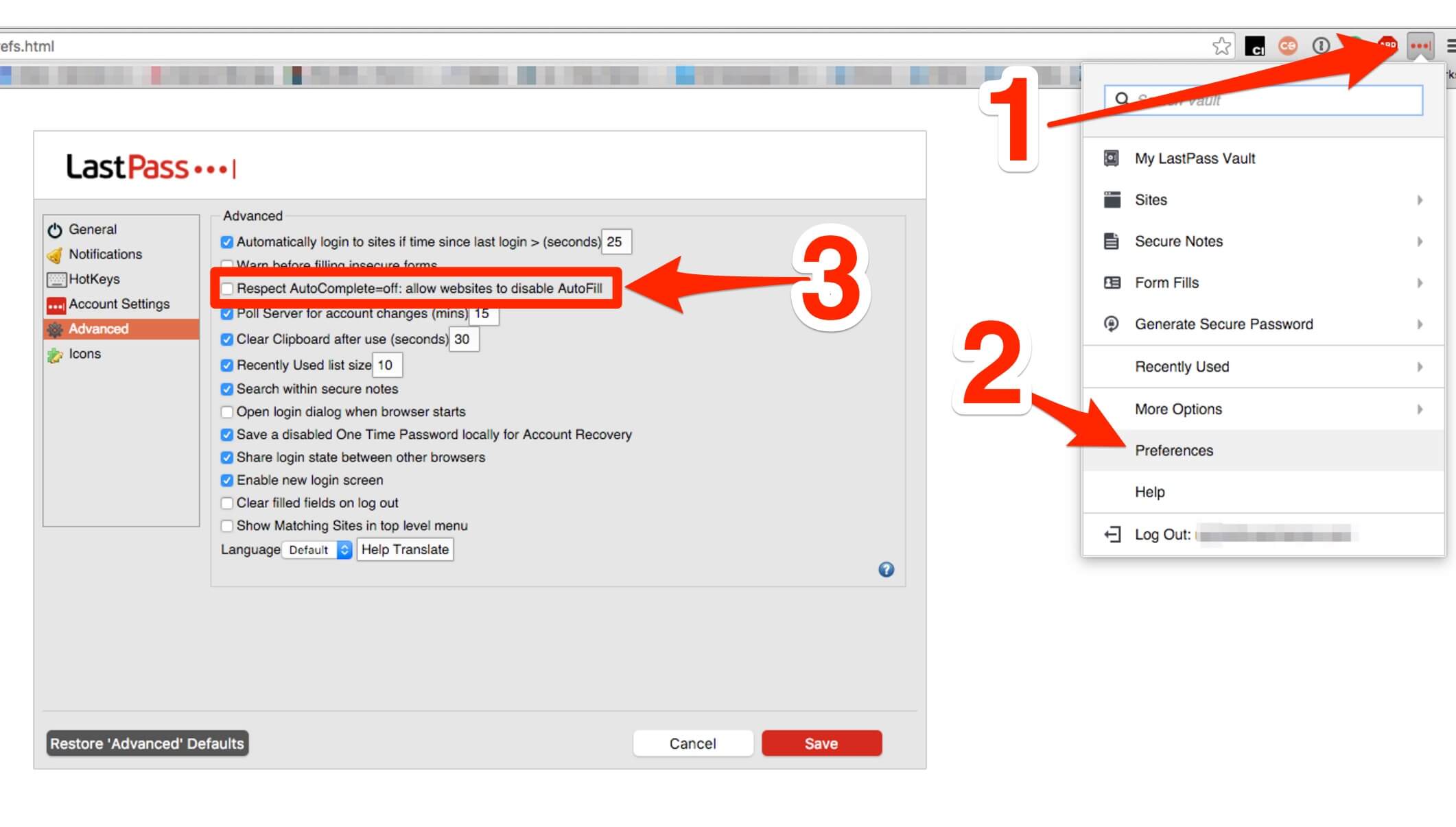Viewport: 1456px width, 827px height.
Task: Toggle Enable new login screen checkbox
Action: point(226,481)
